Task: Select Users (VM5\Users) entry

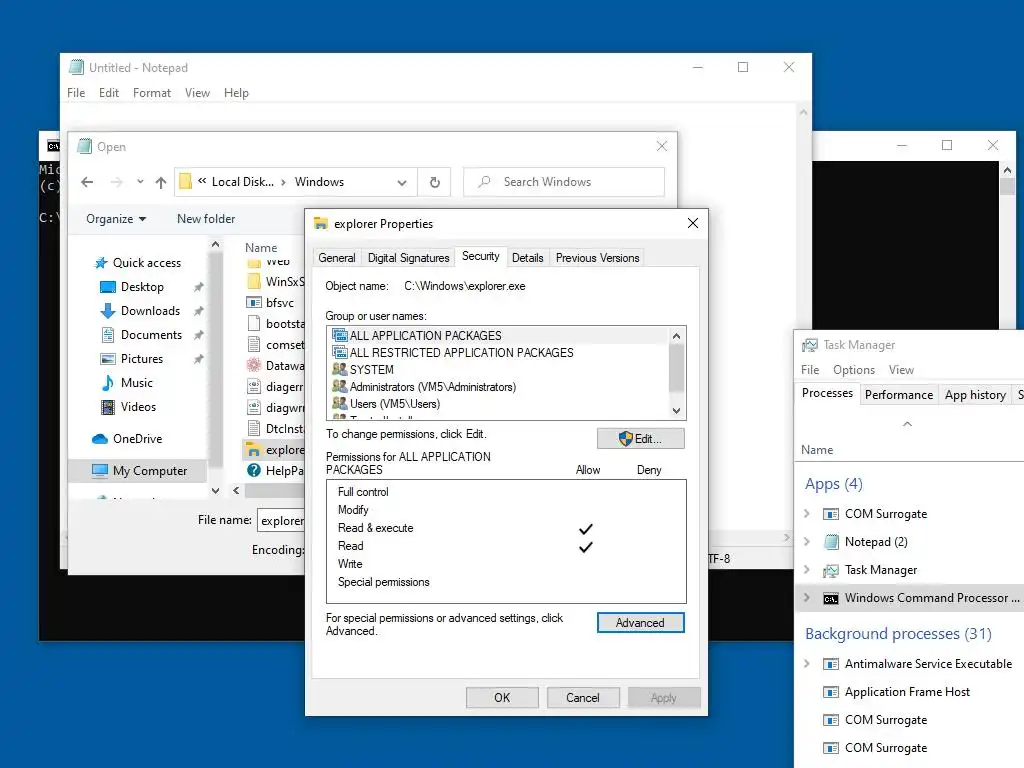Action: [x=498, y=404]
